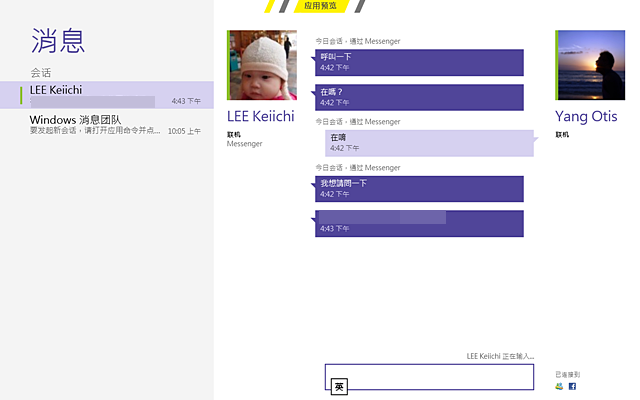Screen dimensions: 640x400
Task: Click the 消息 app title
Action: click(58, 41)
